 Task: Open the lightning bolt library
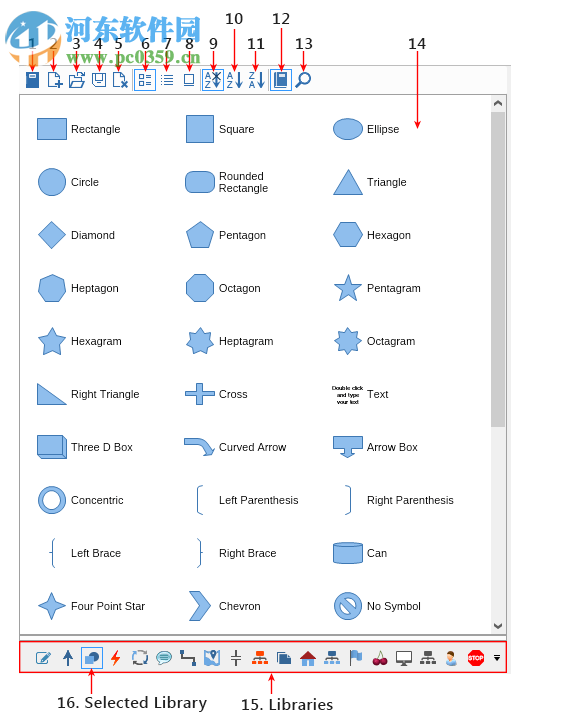[x=116, y=657]
